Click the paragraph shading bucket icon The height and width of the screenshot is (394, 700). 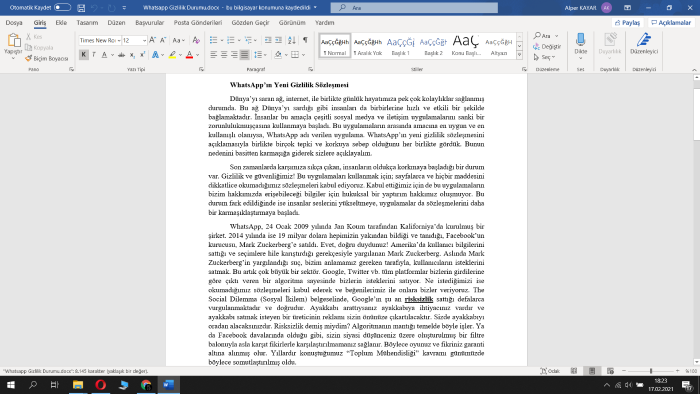click(x=278, y=55)
